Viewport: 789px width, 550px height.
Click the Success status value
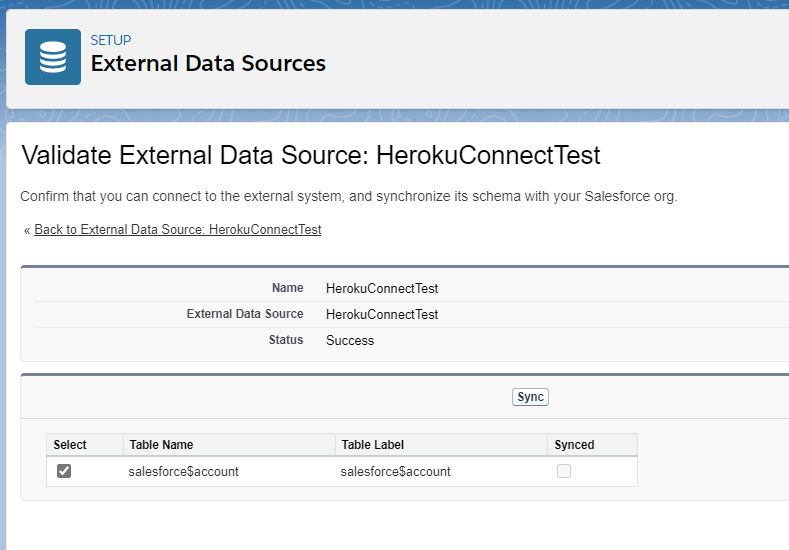pos(350,341)
